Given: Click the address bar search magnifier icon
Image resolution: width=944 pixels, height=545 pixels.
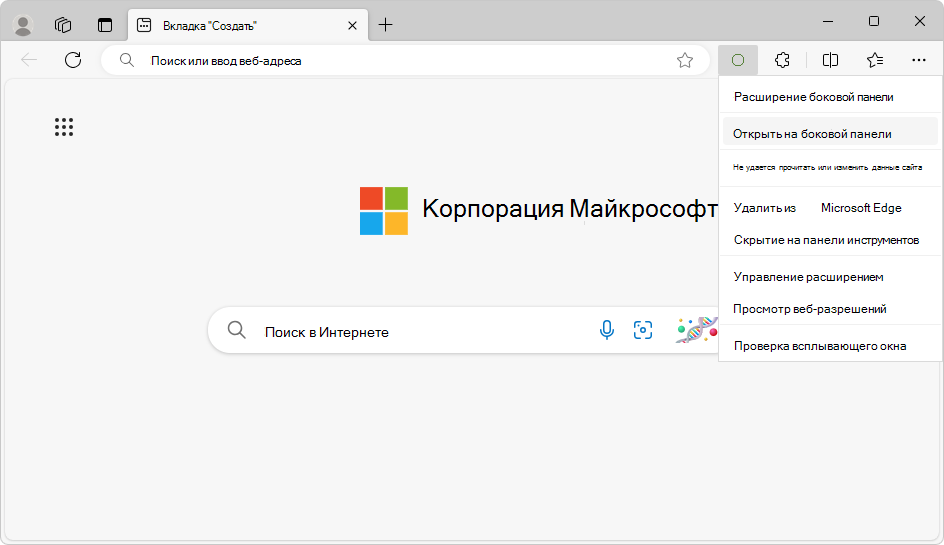Looking at the screenshot, I should coord(126,60).
